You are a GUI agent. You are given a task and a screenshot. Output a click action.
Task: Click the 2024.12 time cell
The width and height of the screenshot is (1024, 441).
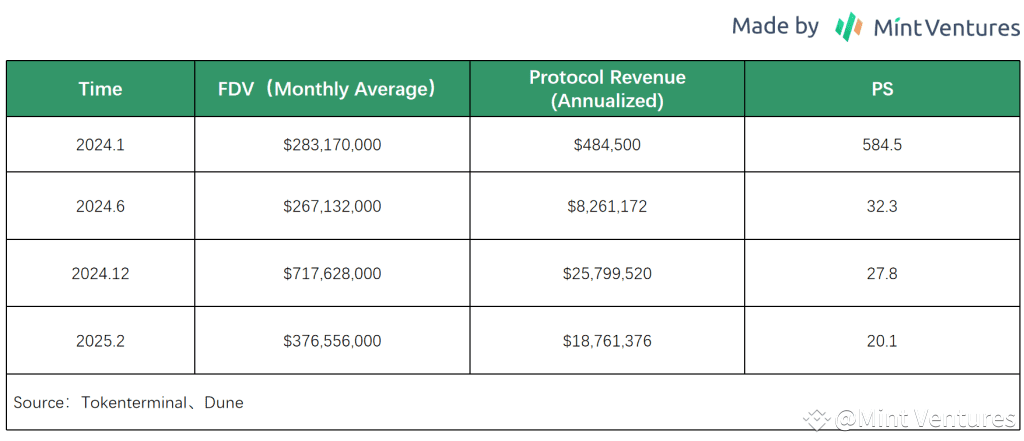click(100, 273)
